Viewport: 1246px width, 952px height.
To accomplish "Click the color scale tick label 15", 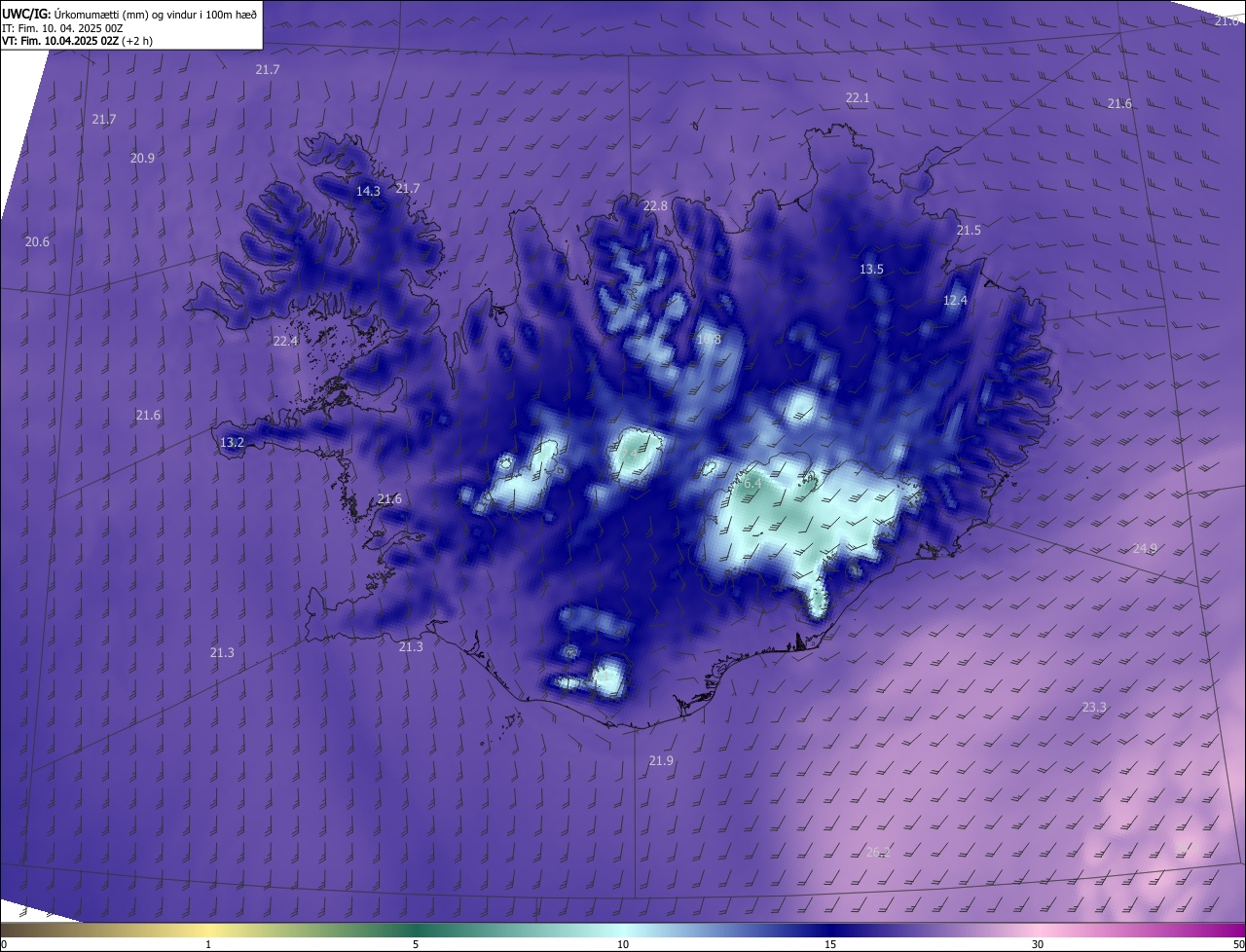I will click(x=830, y=944).
